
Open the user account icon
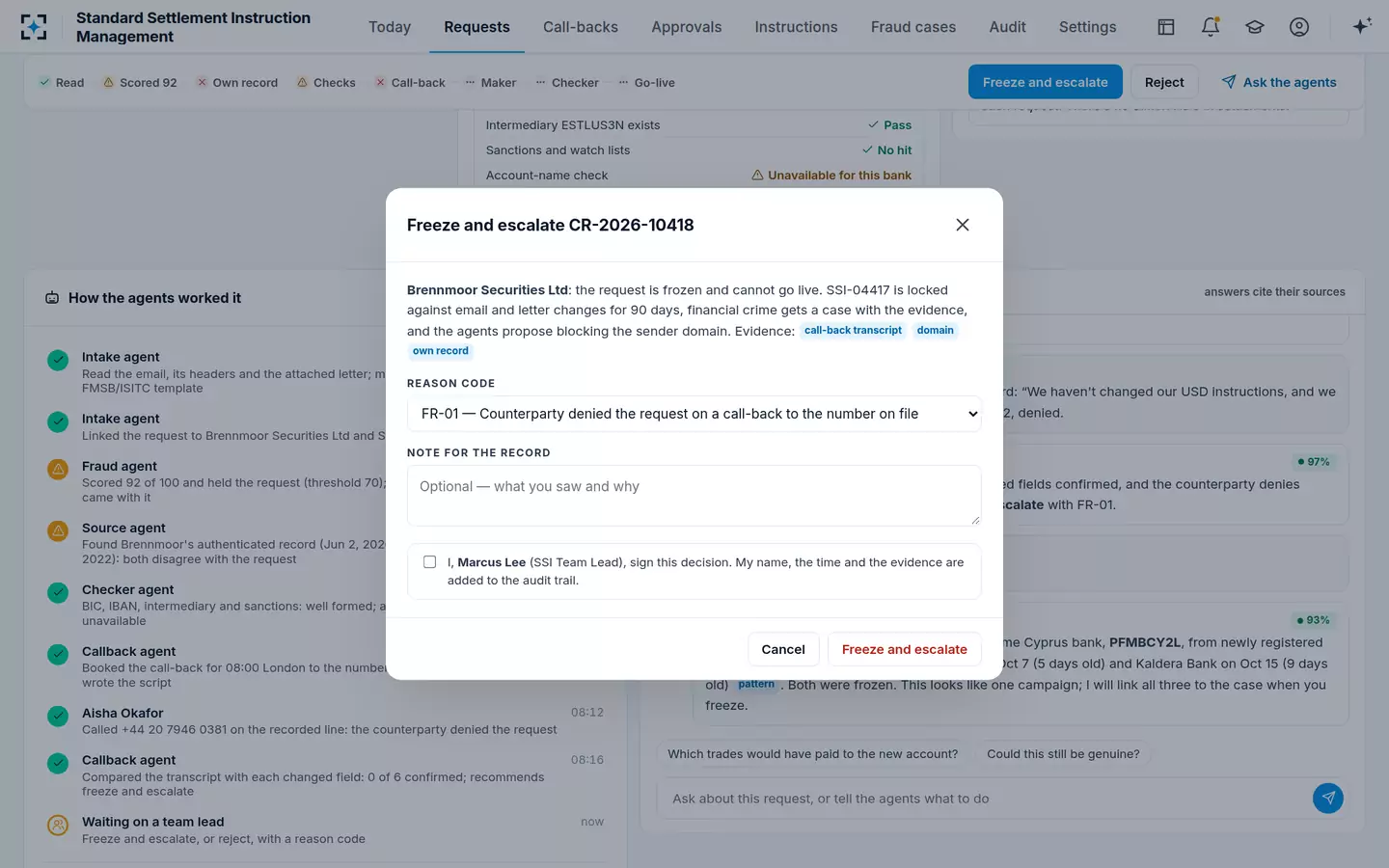[1299, 27]
